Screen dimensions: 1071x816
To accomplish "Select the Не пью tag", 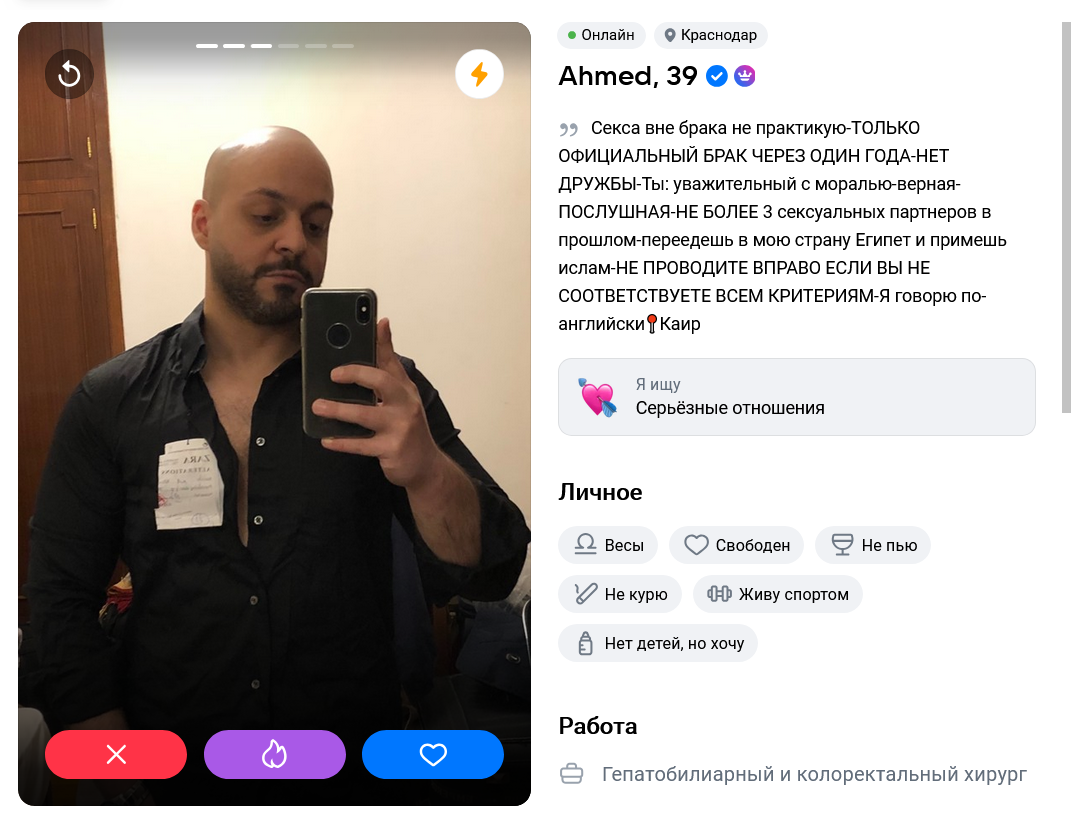I will pyautogui.click(x=873, y=545).
